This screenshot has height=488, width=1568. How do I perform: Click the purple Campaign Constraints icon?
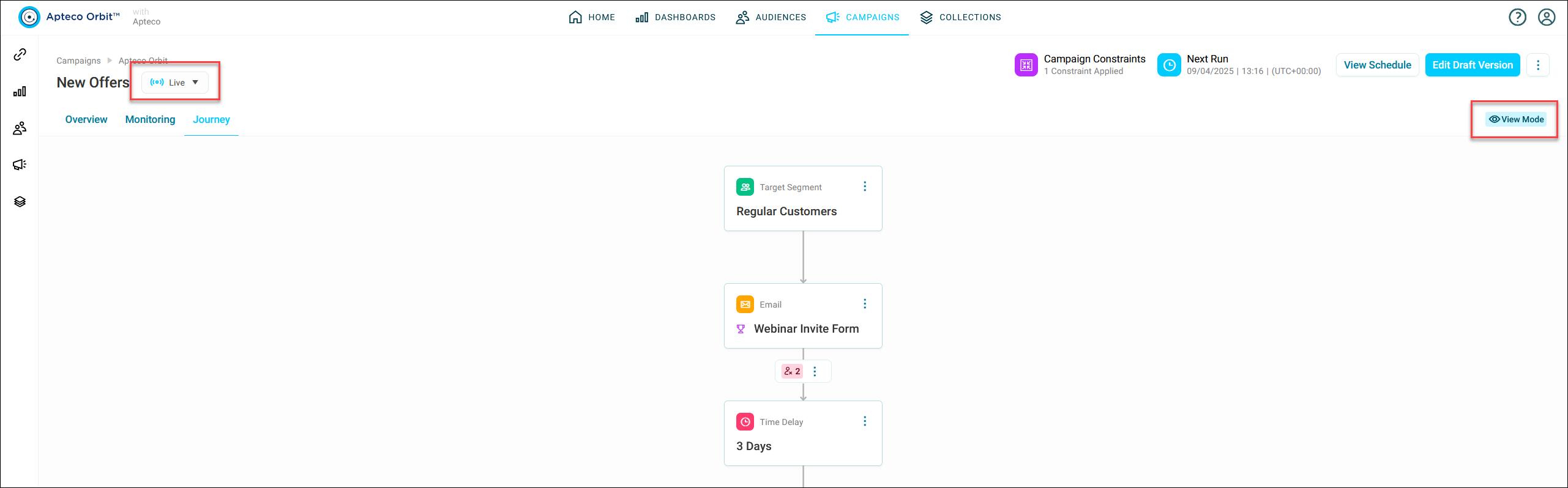(1026, 65)
